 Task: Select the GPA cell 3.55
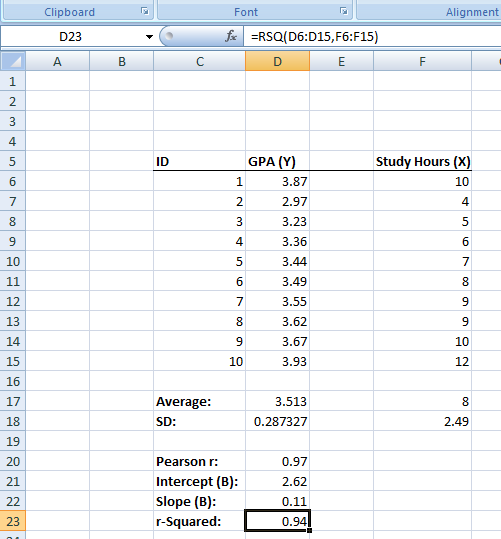(277, 301)
